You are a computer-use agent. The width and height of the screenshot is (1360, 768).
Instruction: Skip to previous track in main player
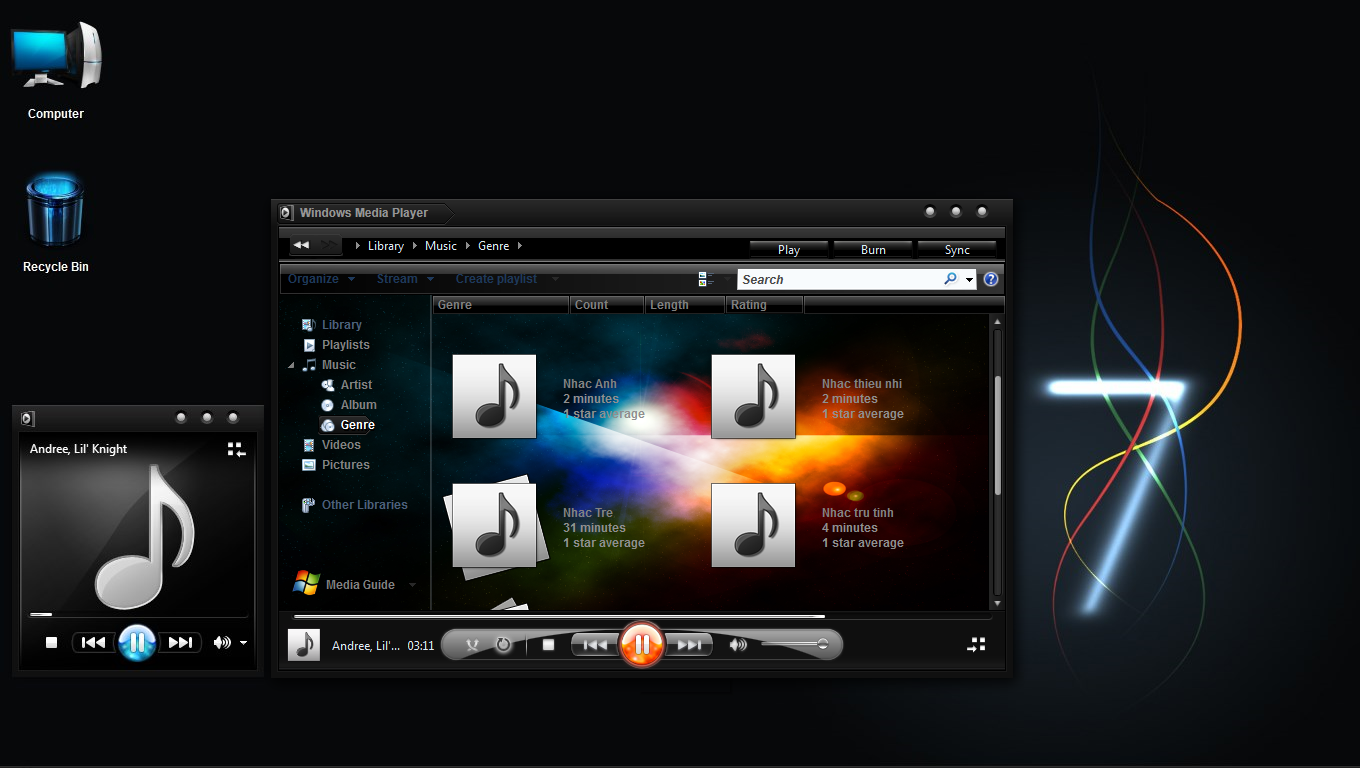tap(595, 645)
